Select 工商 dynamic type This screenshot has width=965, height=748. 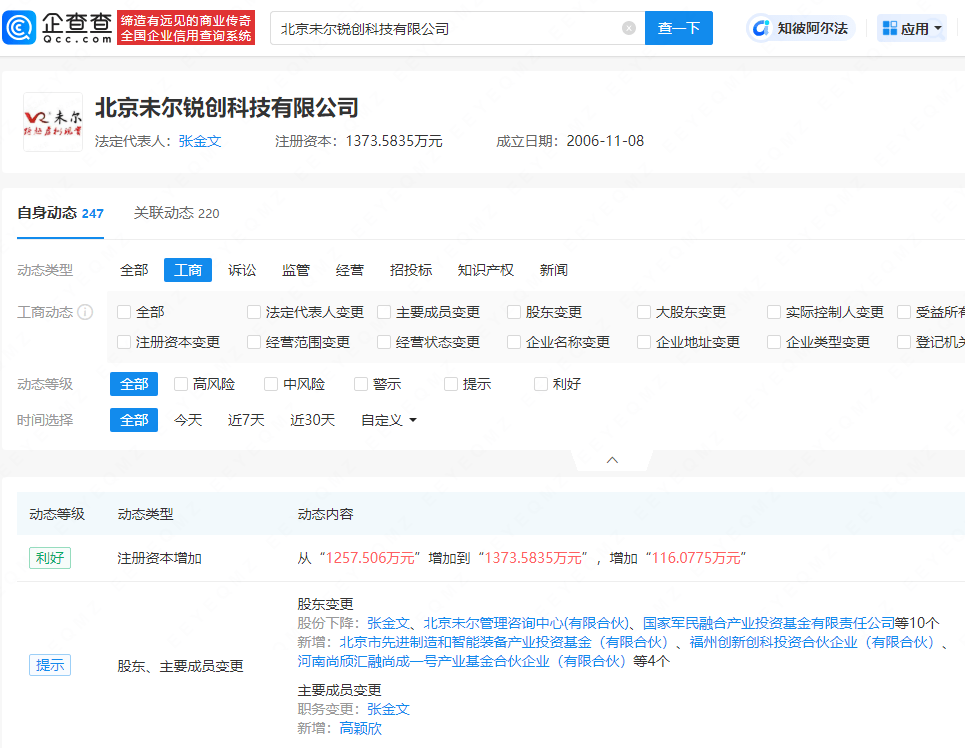click(188, 270)
